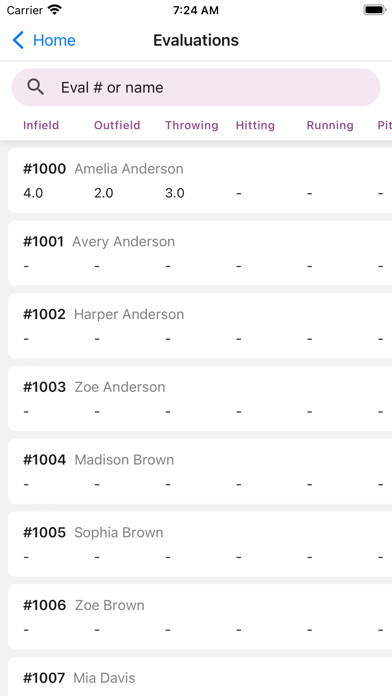Open evaluation #1002 Harper Anderson
The width and height of the screenshot is (392, 696).
(x=200, y=326)
